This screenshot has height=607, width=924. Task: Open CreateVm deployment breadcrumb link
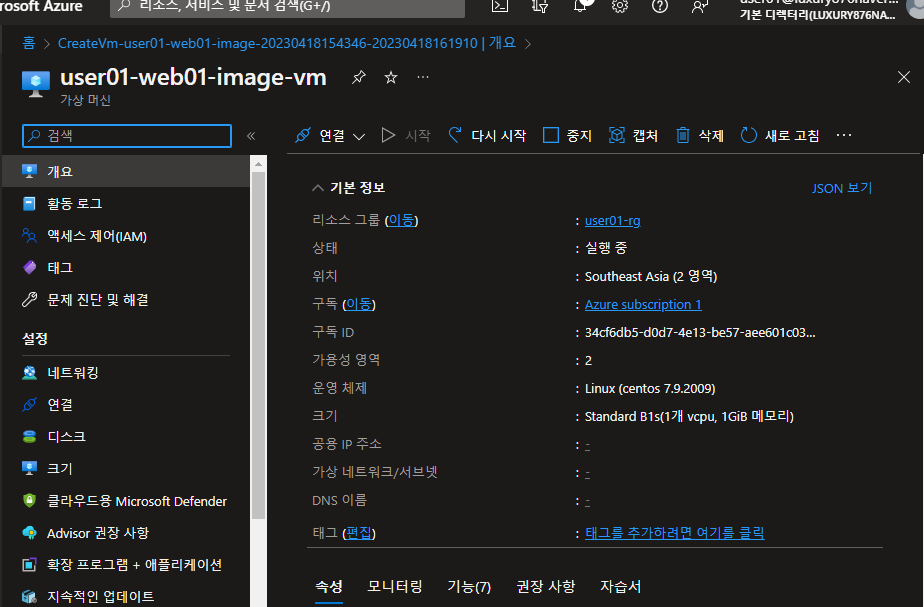pyautogui.click(x=286, y=43)
